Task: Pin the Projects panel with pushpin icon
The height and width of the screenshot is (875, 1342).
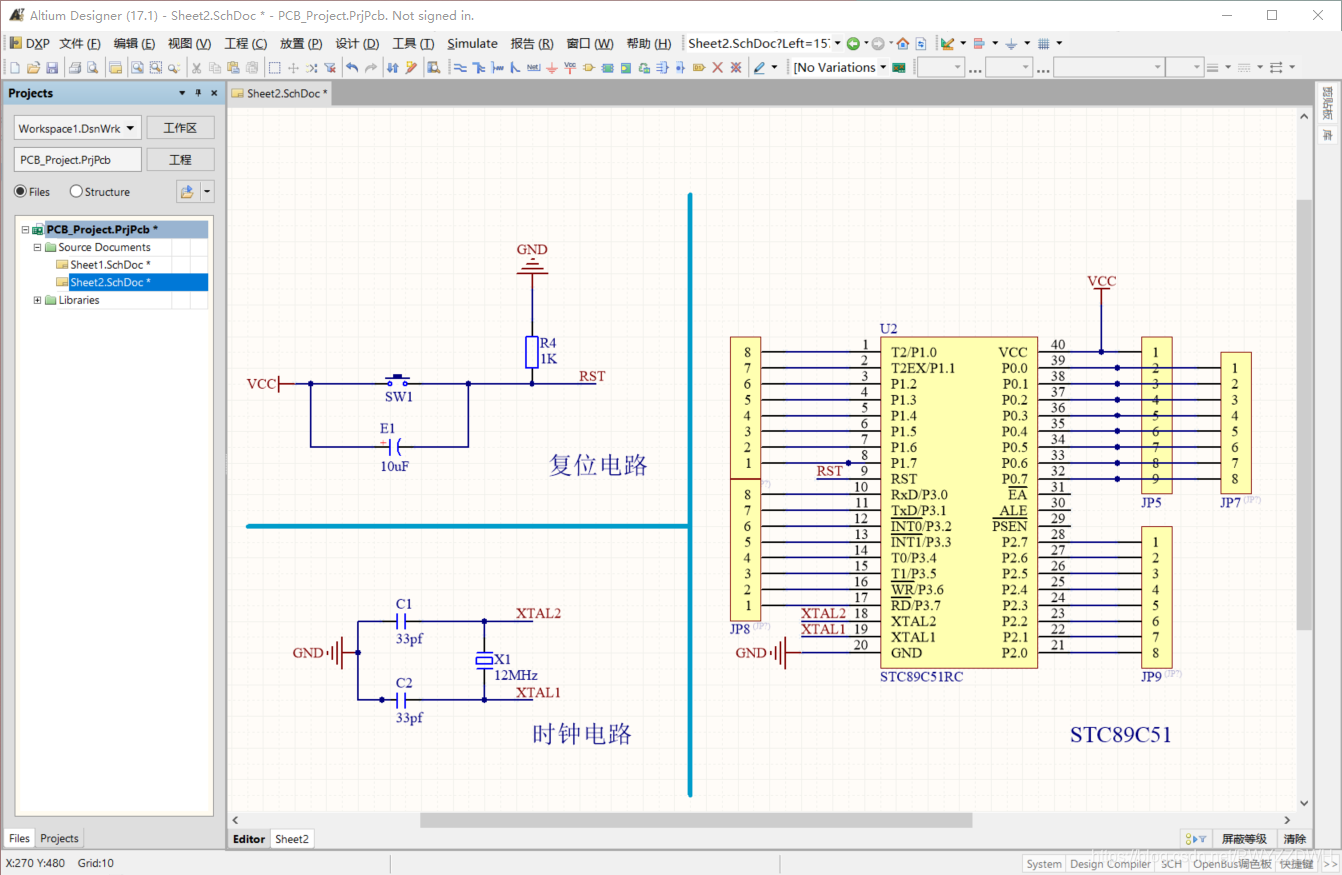Action: 198,93
